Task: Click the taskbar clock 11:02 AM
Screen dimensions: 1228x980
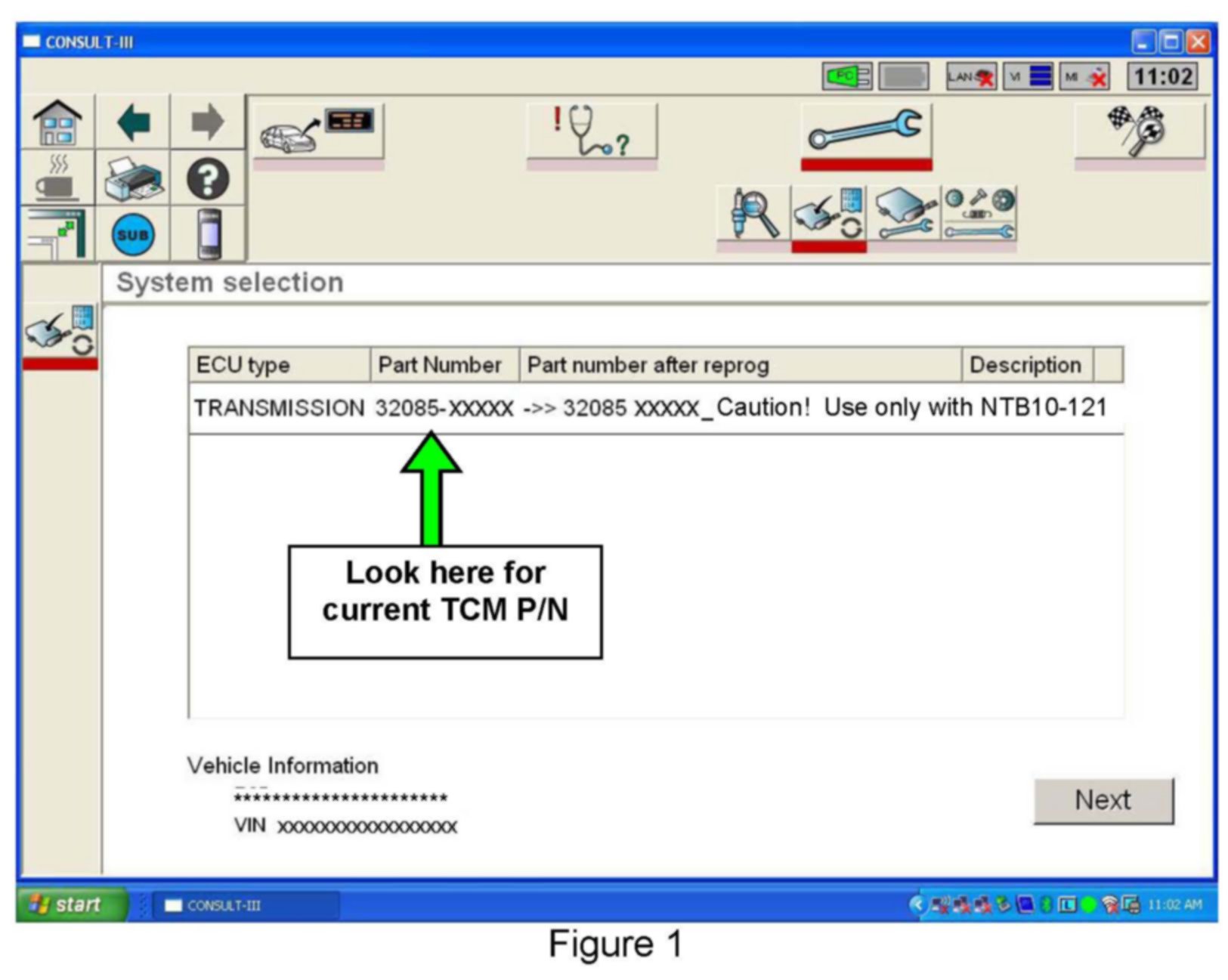Action: (x=1175, y=904)
